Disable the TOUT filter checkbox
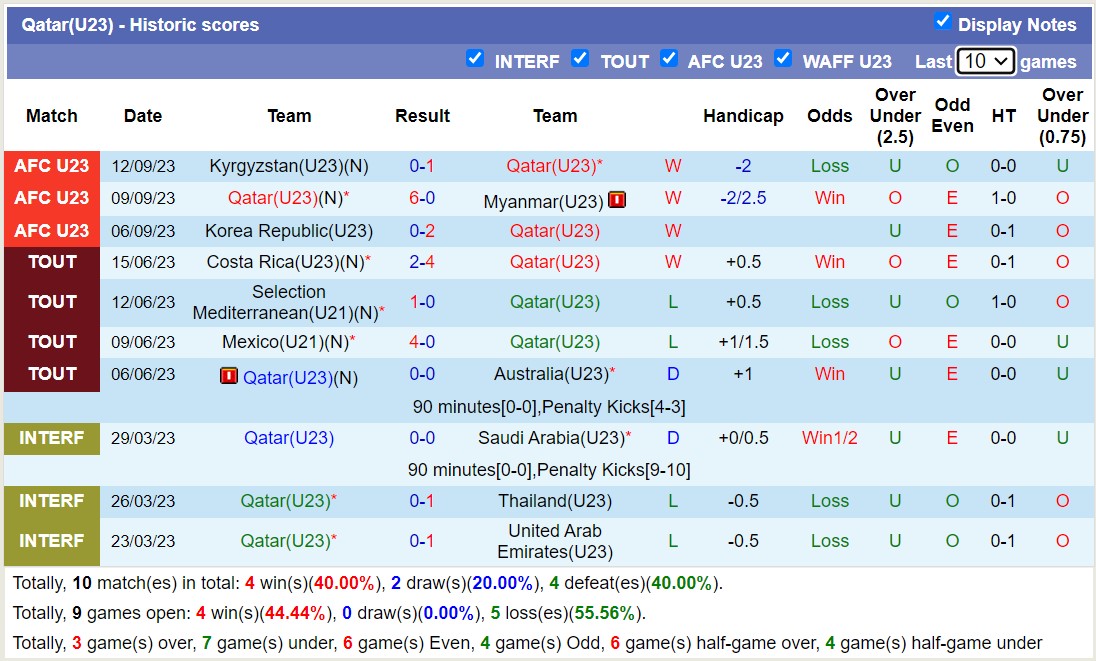The image size is (1096, 661). [x=580, y=59]
